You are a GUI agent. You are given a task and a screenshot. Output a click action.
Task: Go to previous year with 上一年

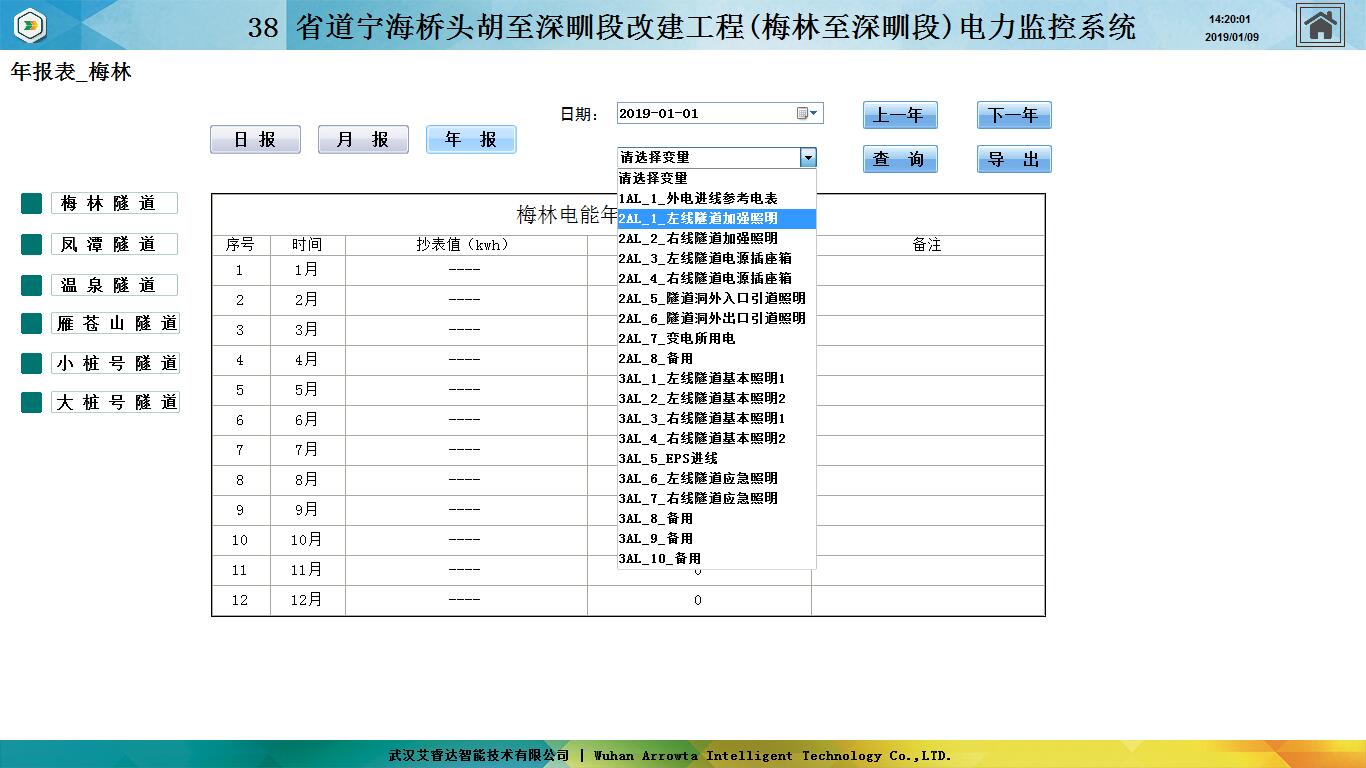900,116
